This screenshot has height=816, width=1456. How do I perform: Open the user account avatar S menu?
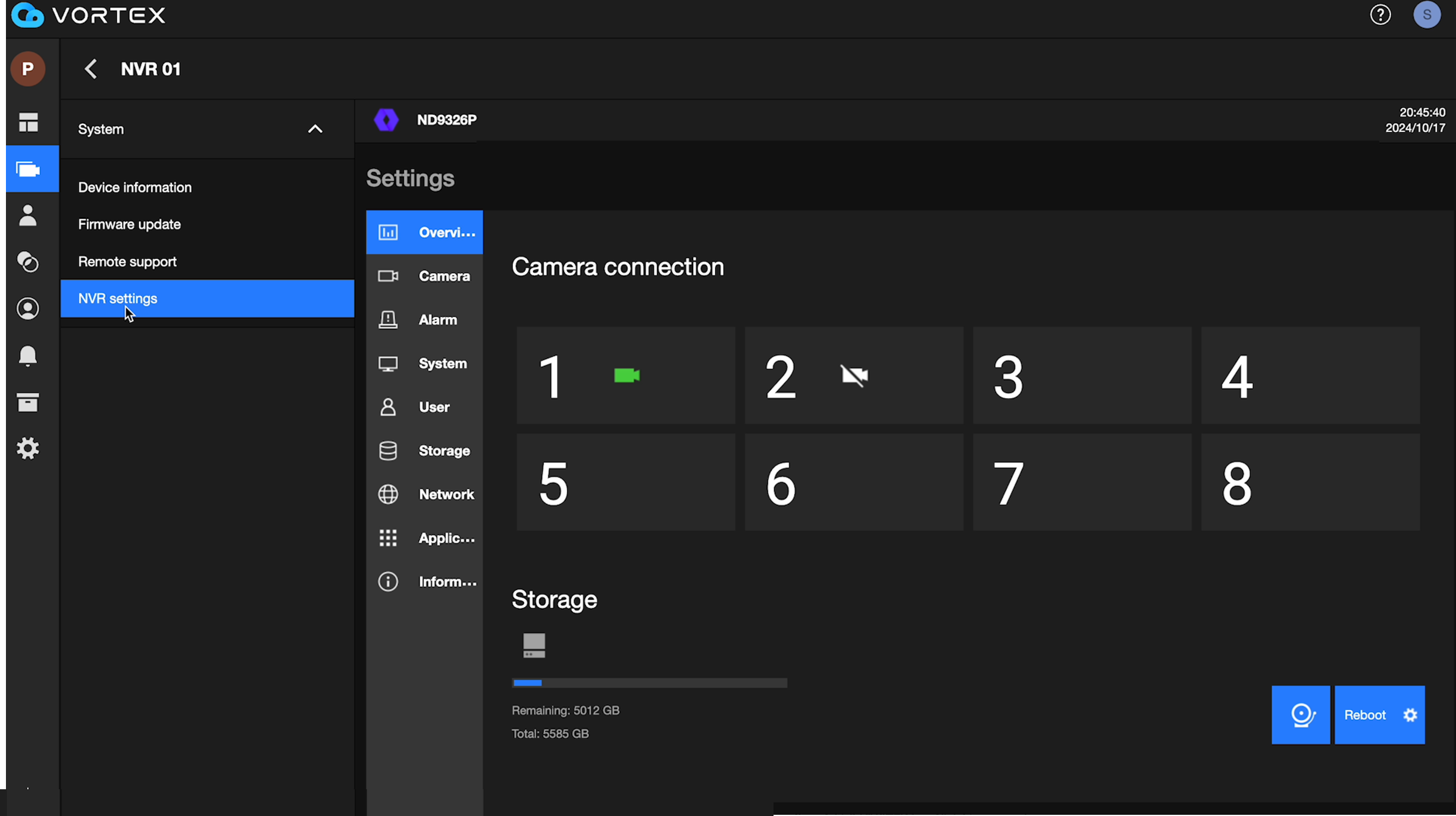click(1426, 15)
